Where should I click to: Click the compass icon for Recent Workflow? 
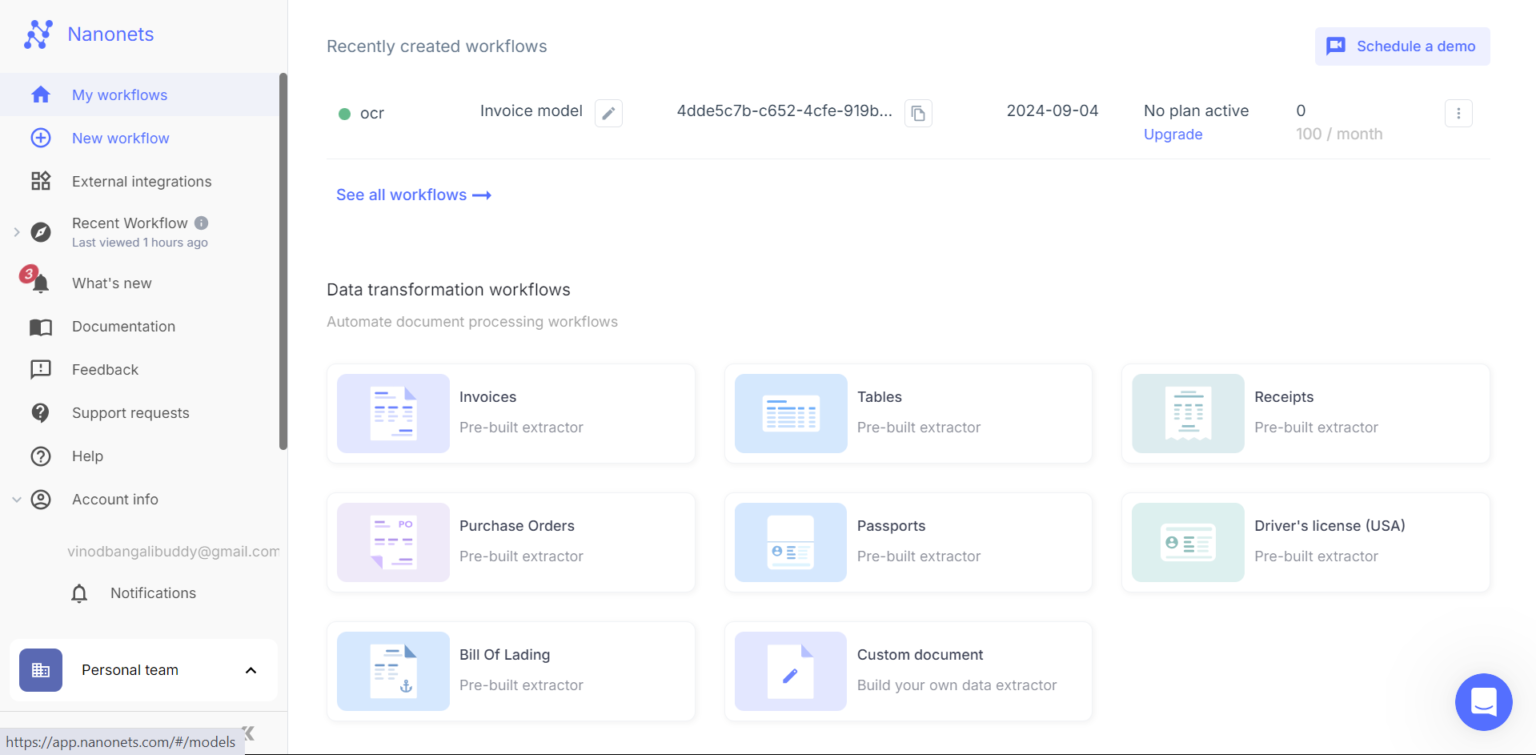point(40,232)
